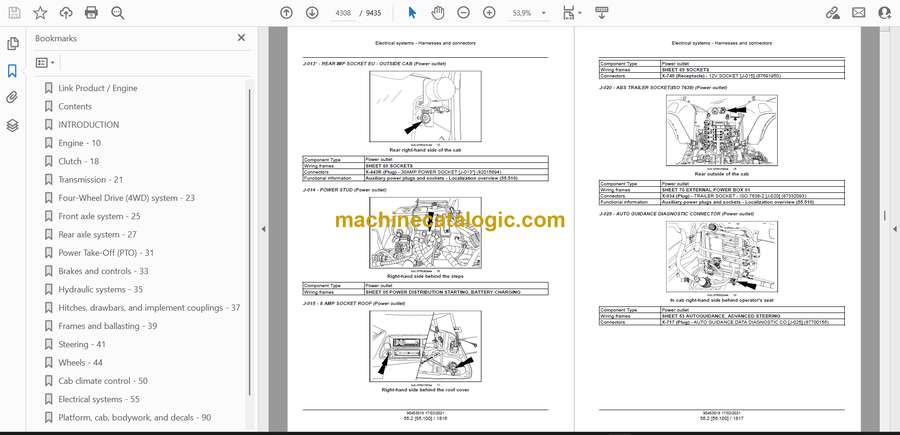Click the bookmark ribbon icon beside Wheels - 44
The image size is (900, 435).
[x=49, y=363]
